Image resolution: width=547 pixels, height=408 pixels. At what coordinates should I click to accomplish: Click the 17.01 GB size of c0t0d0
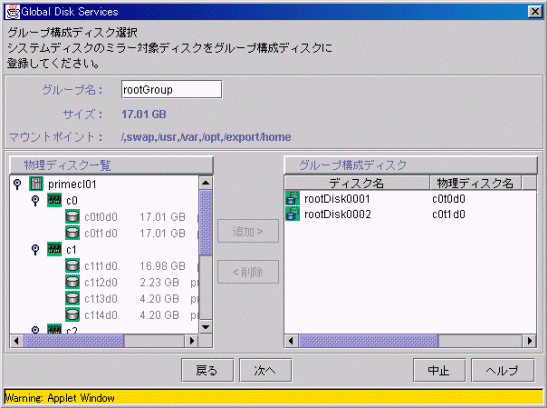[163, 217]
